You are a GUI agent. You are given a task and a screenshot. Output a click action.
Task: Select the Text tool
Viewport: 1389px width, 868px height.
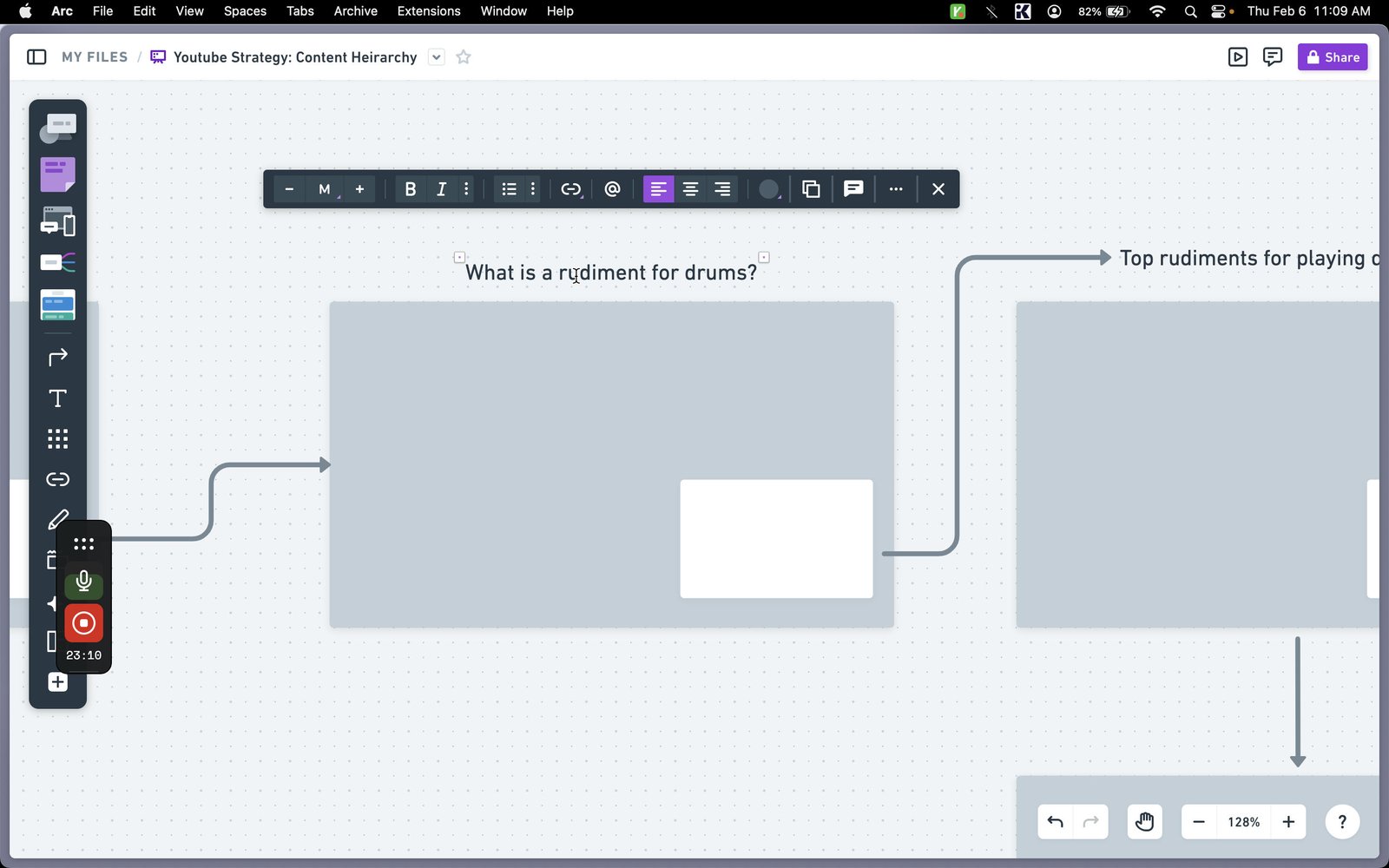coord(57,398)
